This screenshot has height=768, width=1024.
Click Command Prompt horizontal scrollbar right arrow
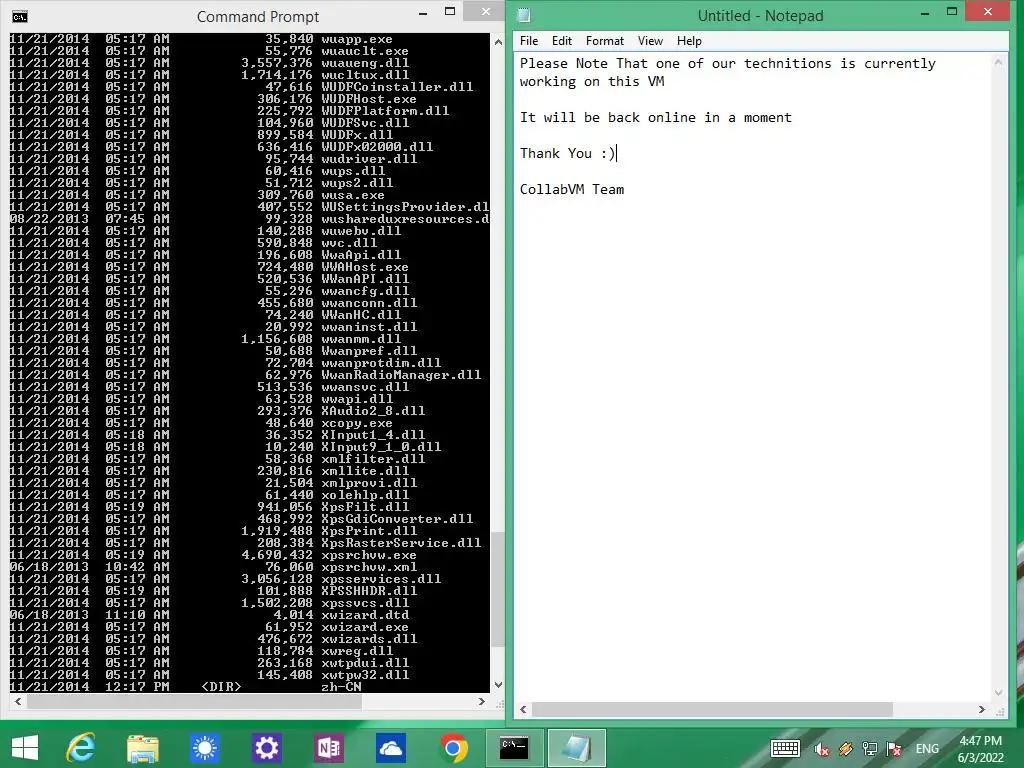pyautogui.click(x=482, y=701)
